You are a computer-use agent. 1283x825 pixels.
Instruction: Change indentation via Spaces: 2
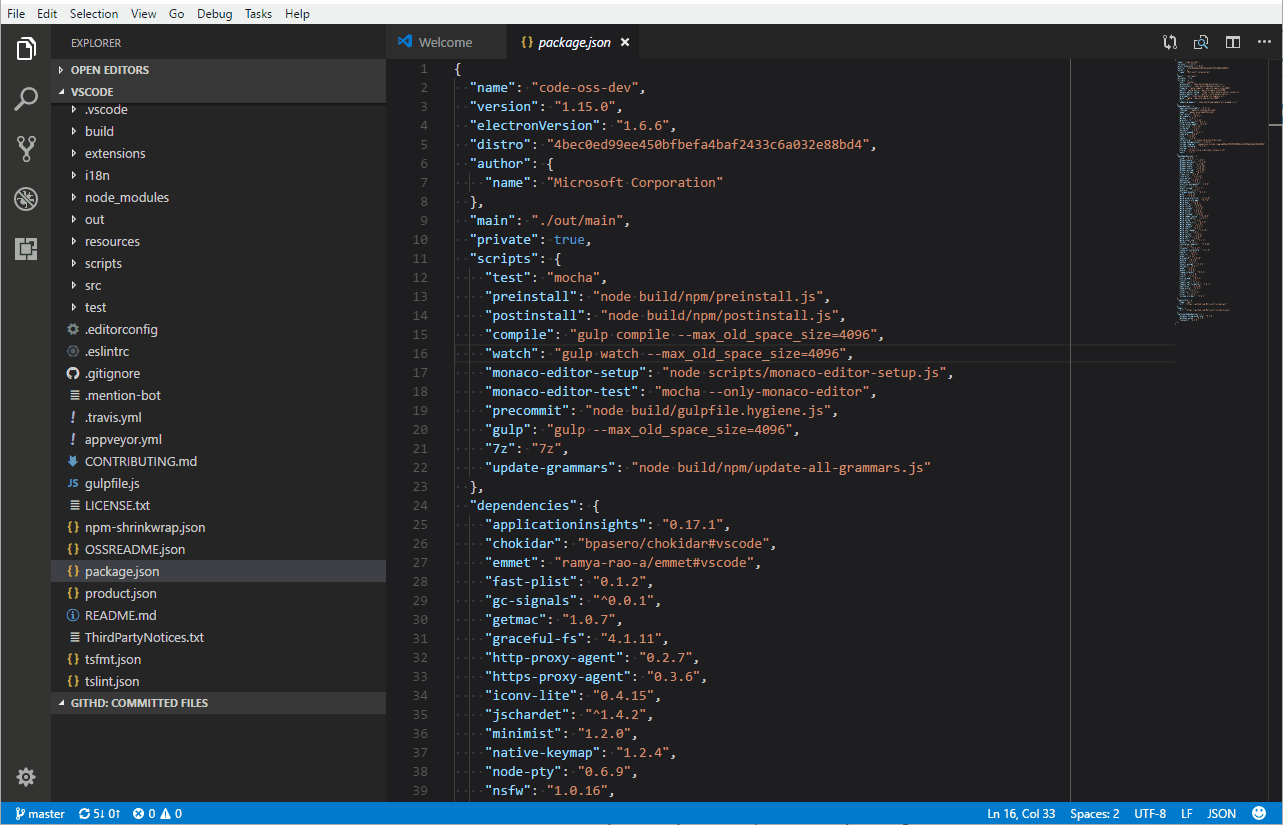pyautogui.click(x=1095, y=814)
